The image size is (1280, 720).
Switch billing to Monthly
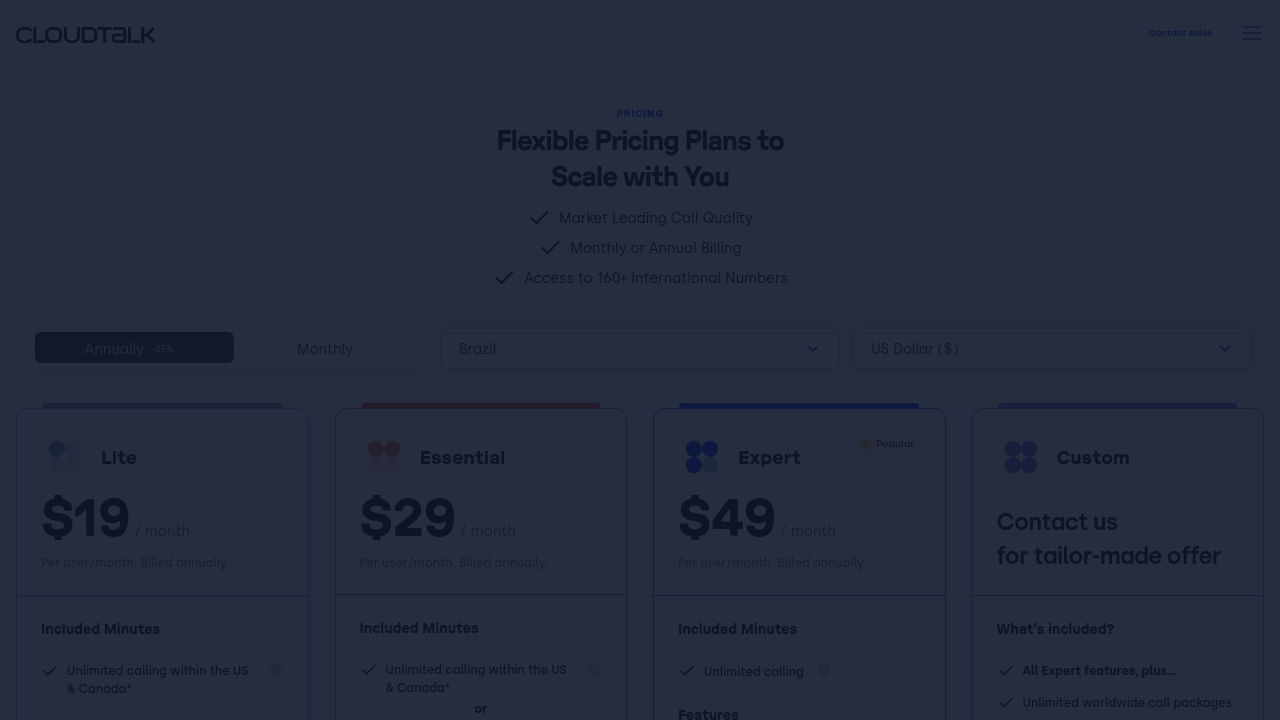325,349
